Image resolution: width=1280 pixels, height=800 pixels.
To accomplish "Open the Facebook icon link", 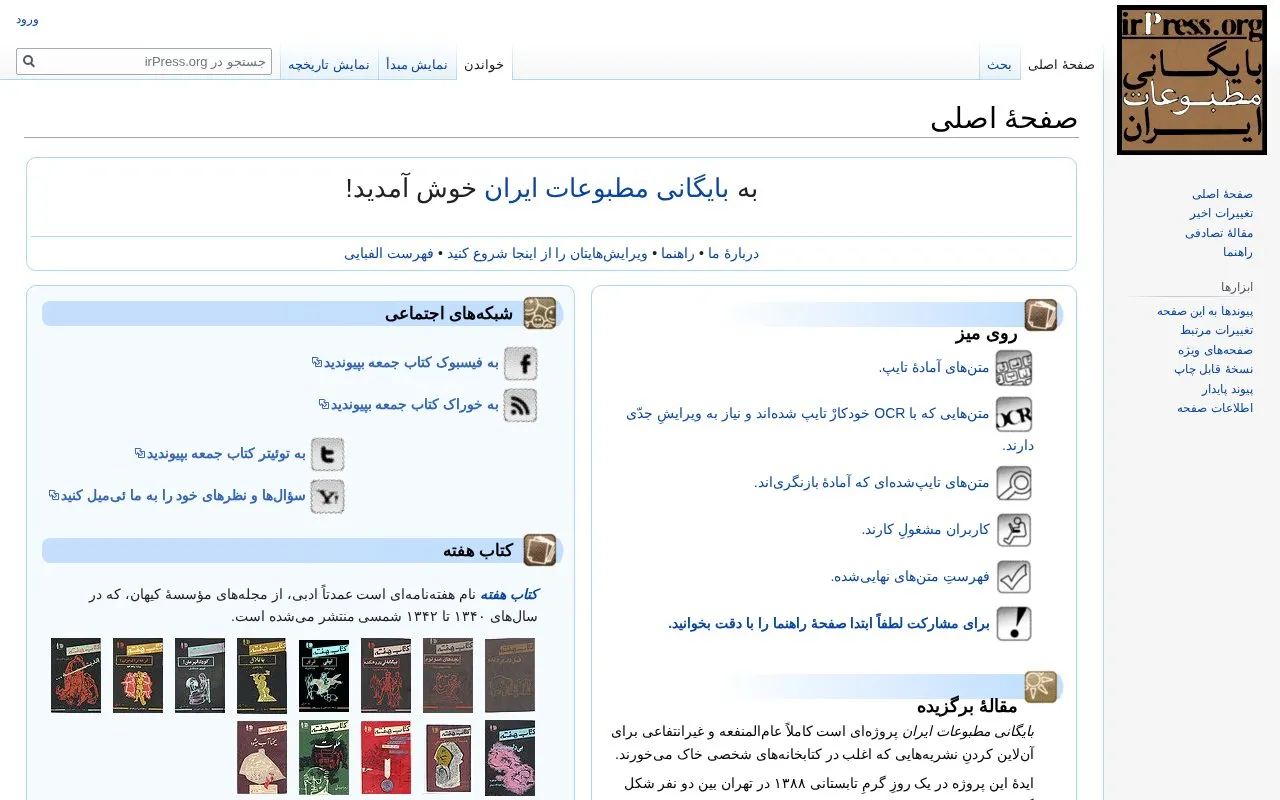I will click(x=521, y=363).
